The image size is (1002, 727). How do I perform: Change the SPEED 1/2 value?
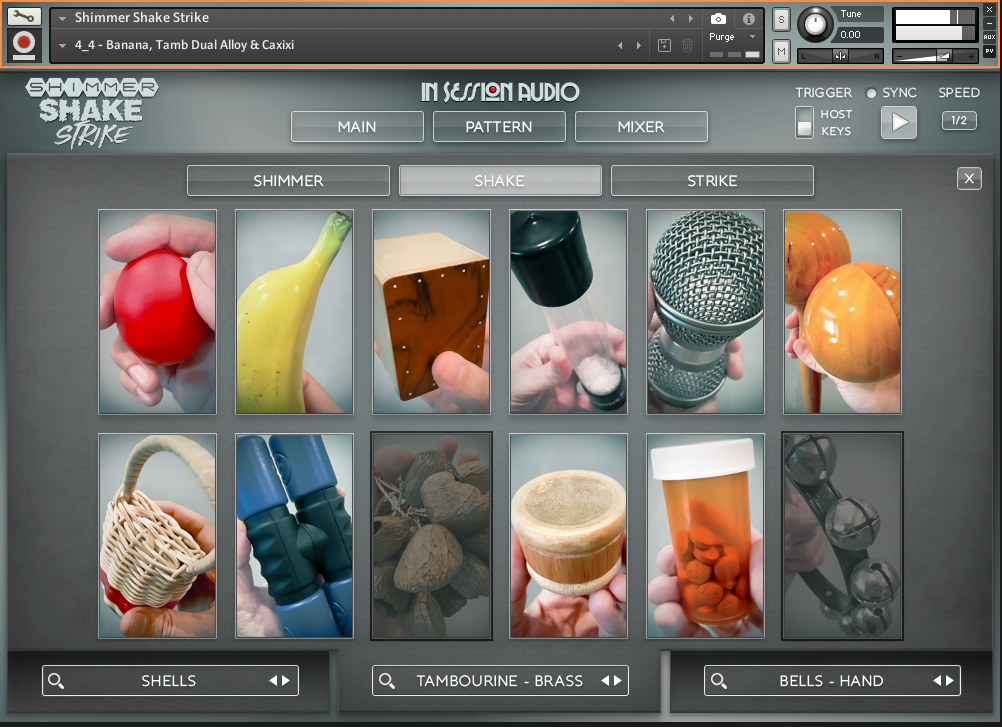click(x=959, y=120)
